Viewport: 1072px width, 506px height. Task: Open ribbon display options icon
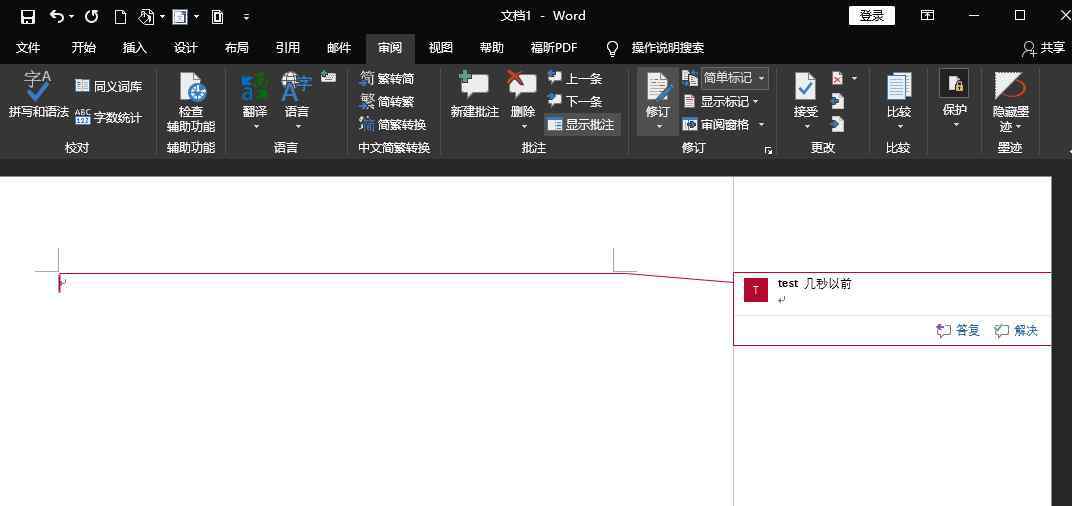point(928,16)
